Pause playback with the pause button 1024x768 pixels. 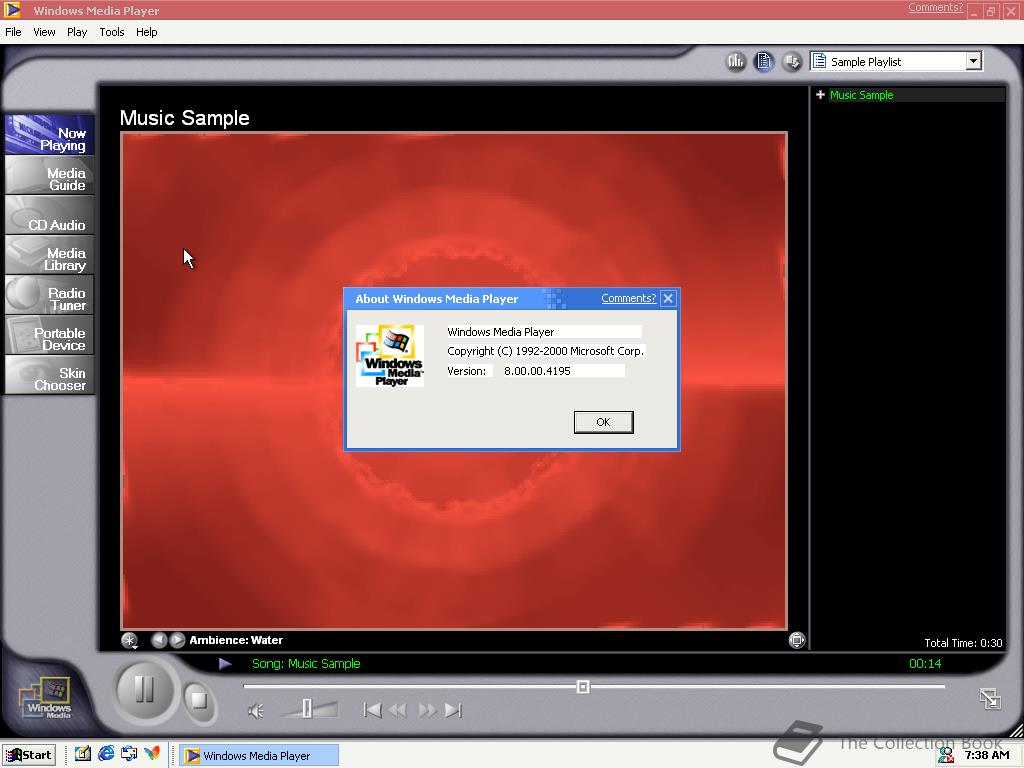point(144,690)
